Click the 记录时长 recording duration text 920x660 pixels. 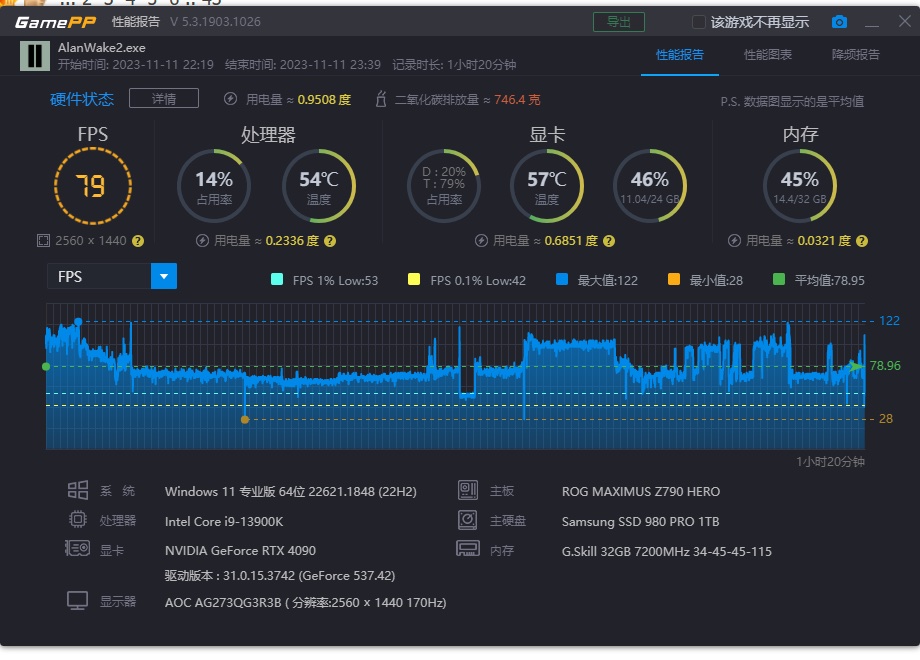[454, 65]
